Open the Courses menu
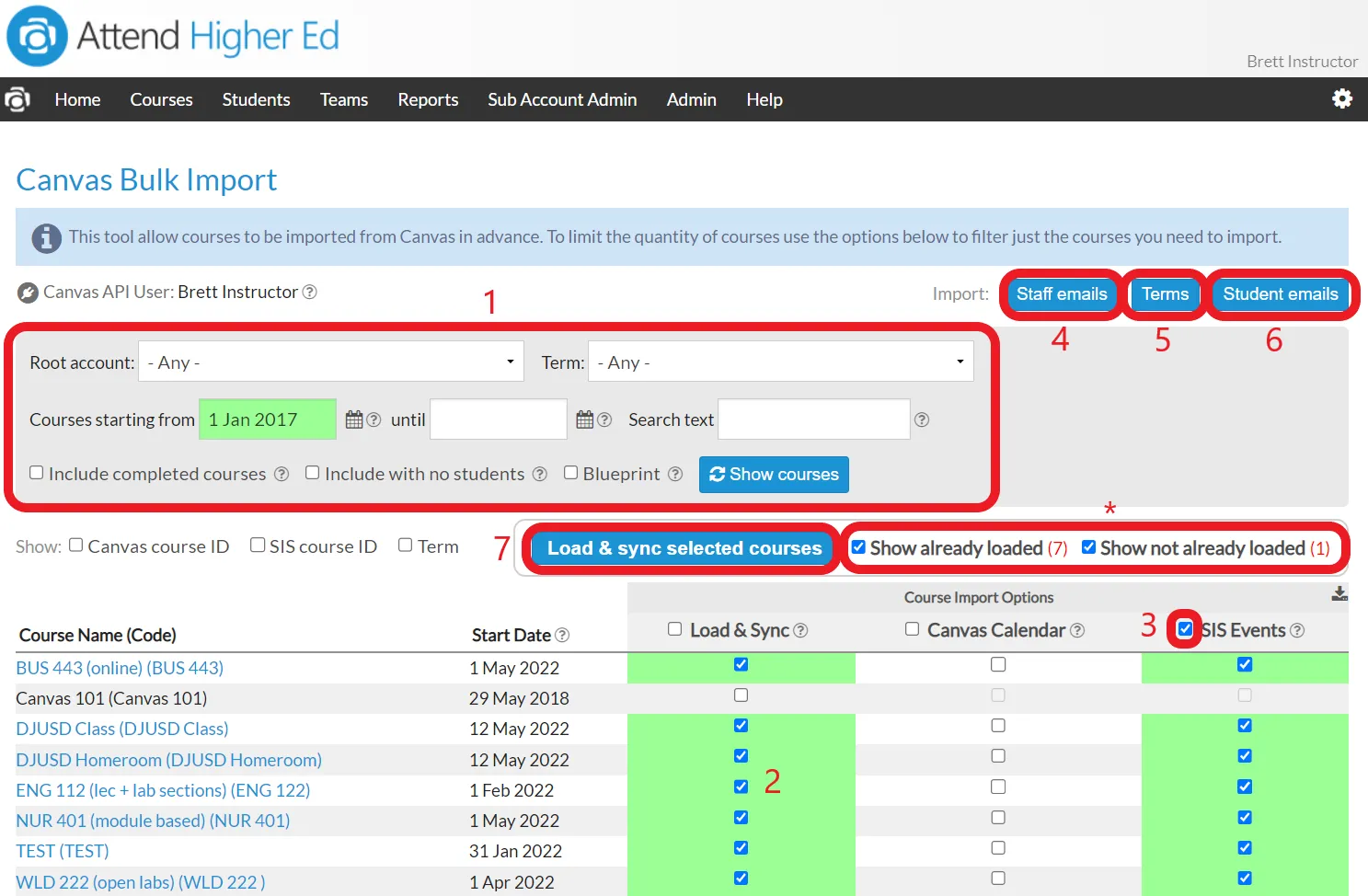This screenshot has height=896, width=1368. coord(161,99)
